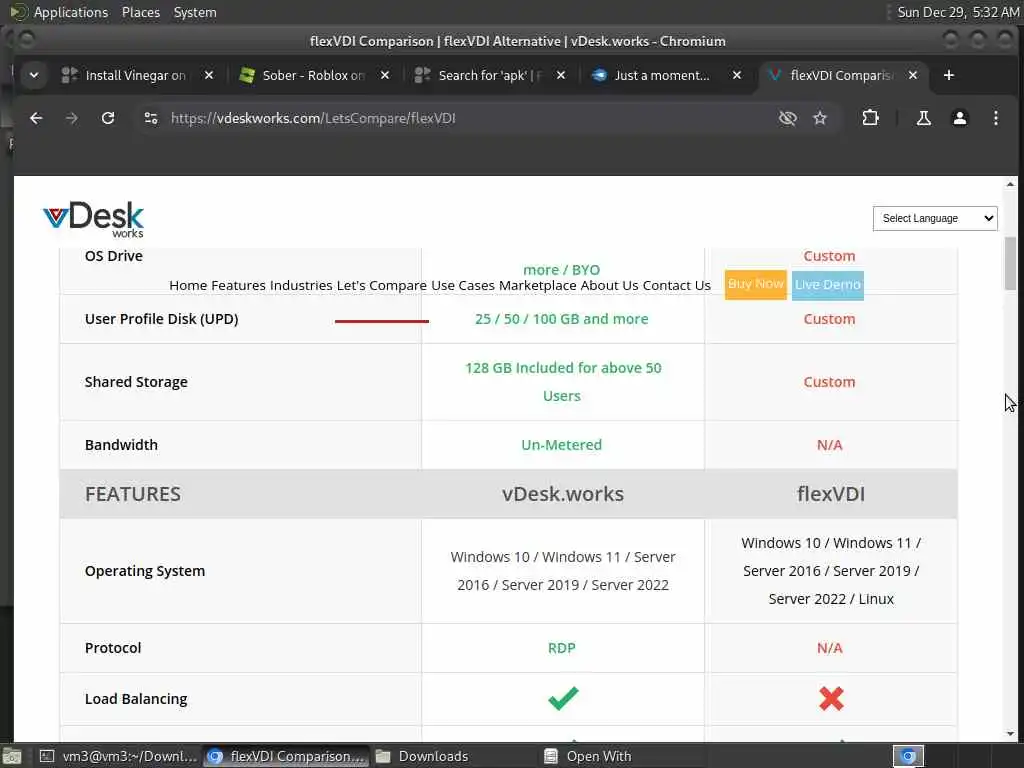The height and width of the screenshot is (768, 1024).
Task: Click the Un-Metered bandwidth value
Action: (562, 445)
